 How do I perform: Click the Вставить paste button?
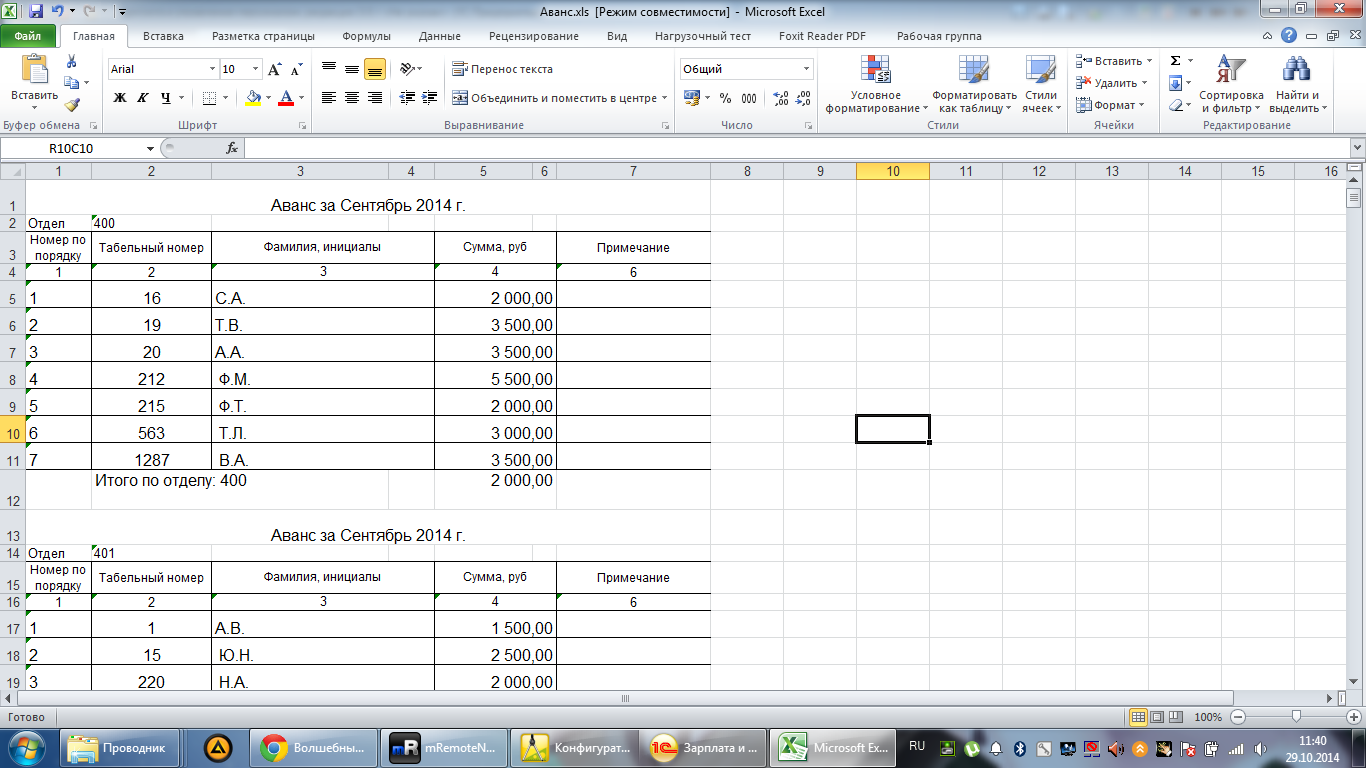click(x=34, y=80)
